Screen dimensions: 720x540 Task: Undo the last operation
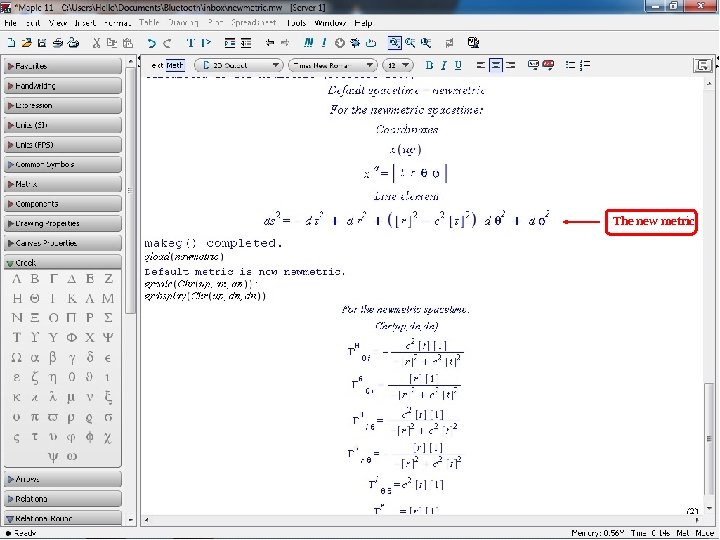[151, 43]
